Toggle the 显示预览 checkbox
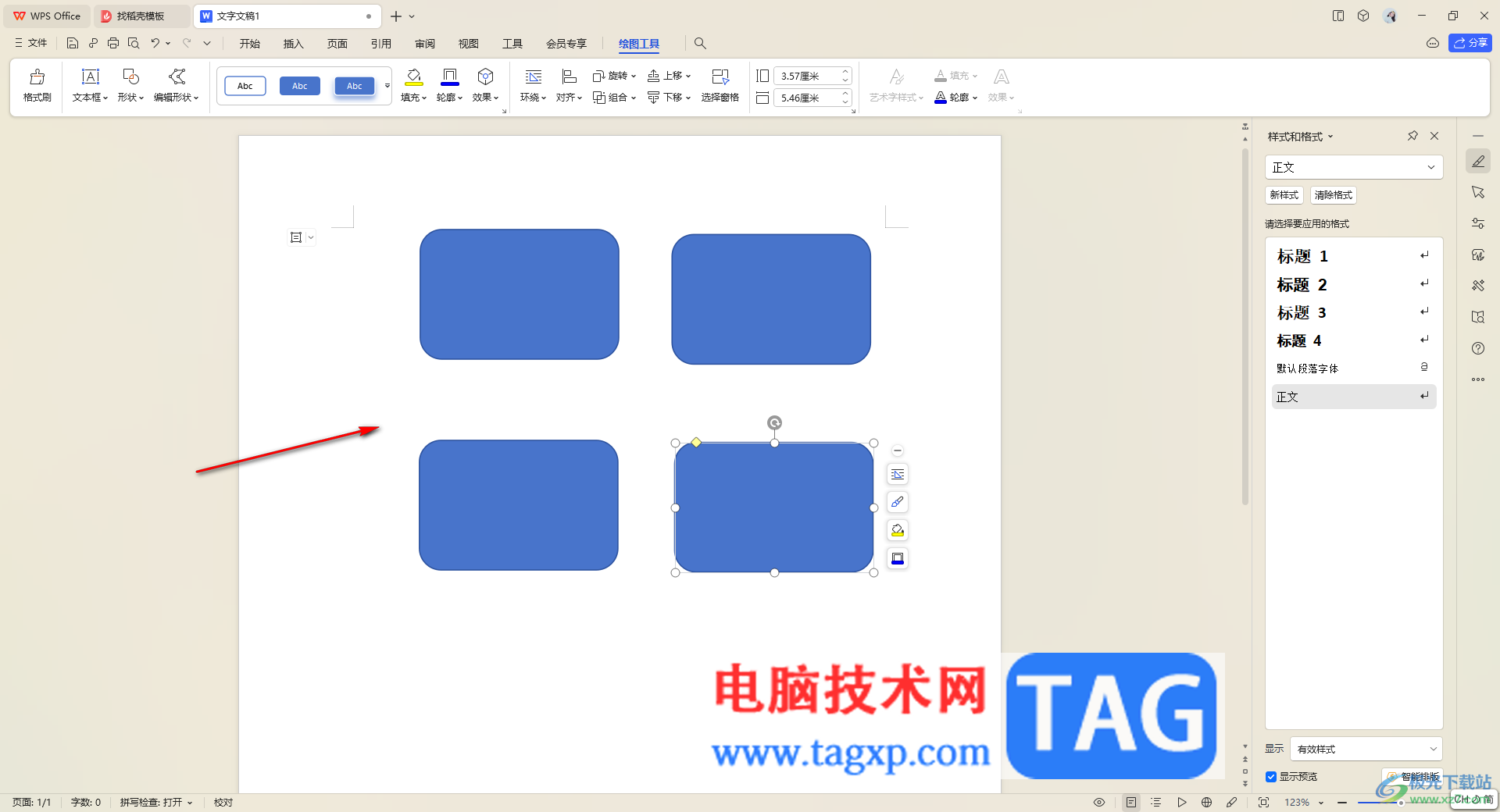 [1271, 777]
